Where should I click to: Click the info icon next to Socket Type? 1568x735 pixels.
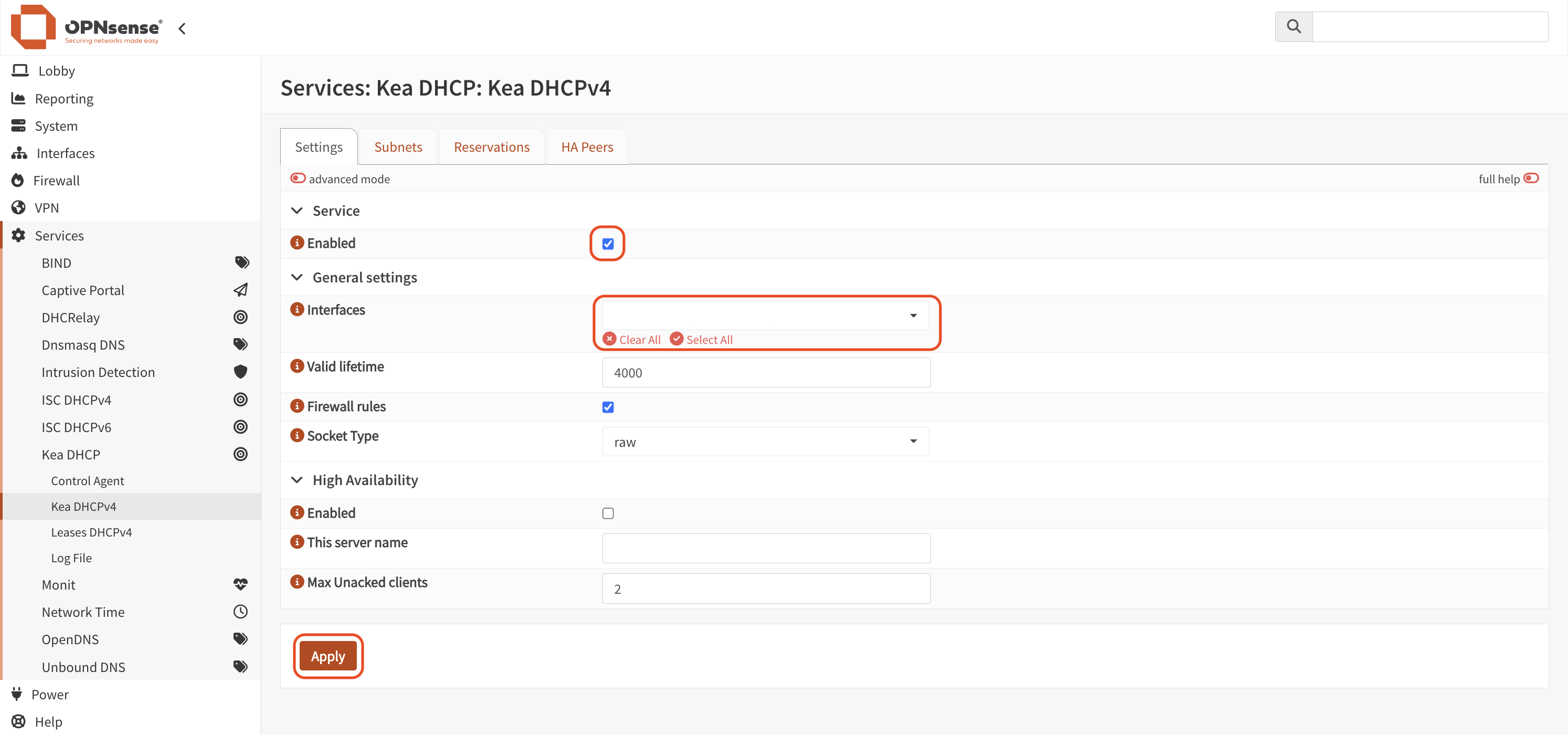pos(297,435)
